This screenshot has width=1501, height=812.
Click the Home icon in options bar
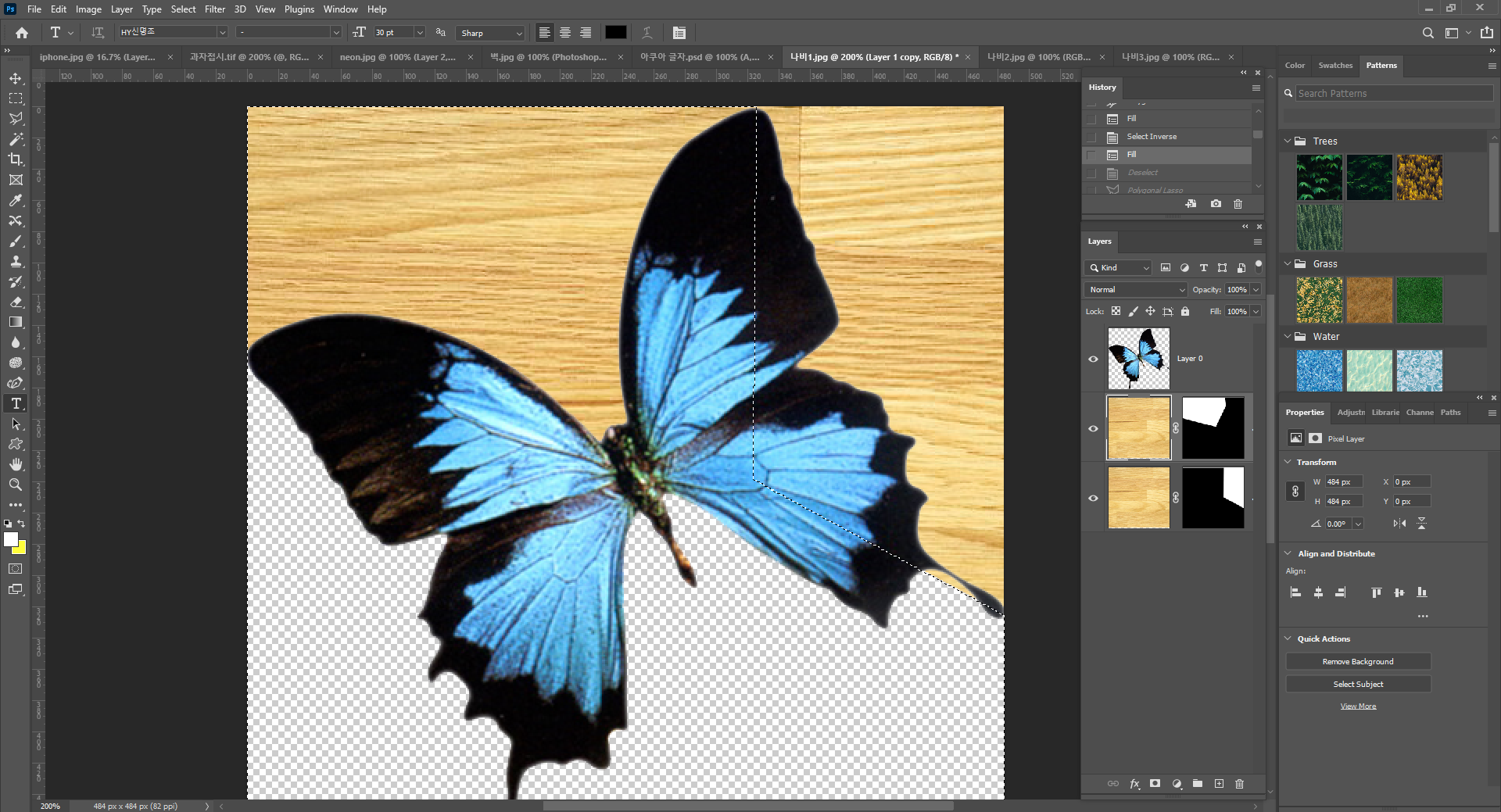[22, 33]
